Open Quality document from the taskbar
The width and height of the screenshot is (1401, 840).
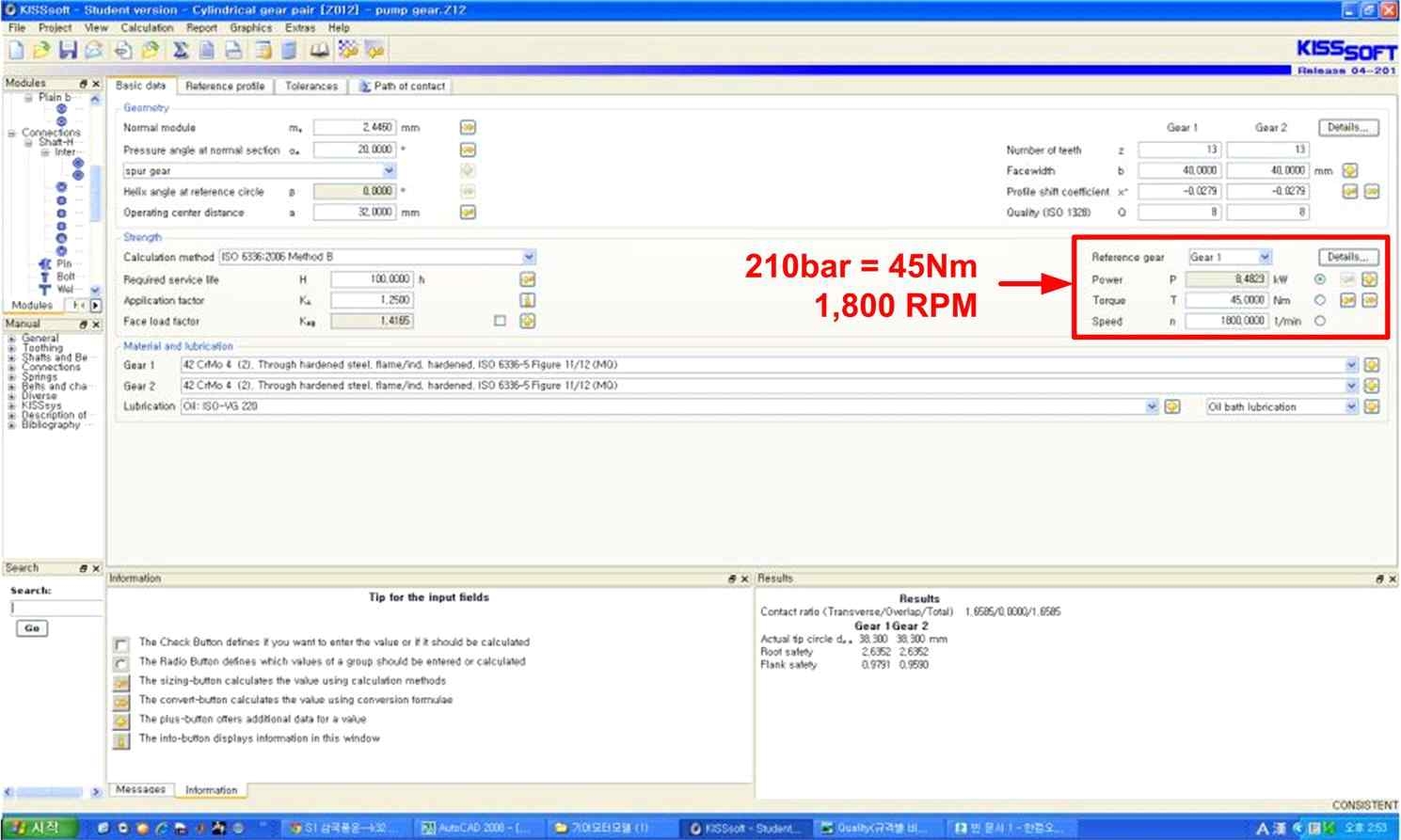click(x=875, y=828)
